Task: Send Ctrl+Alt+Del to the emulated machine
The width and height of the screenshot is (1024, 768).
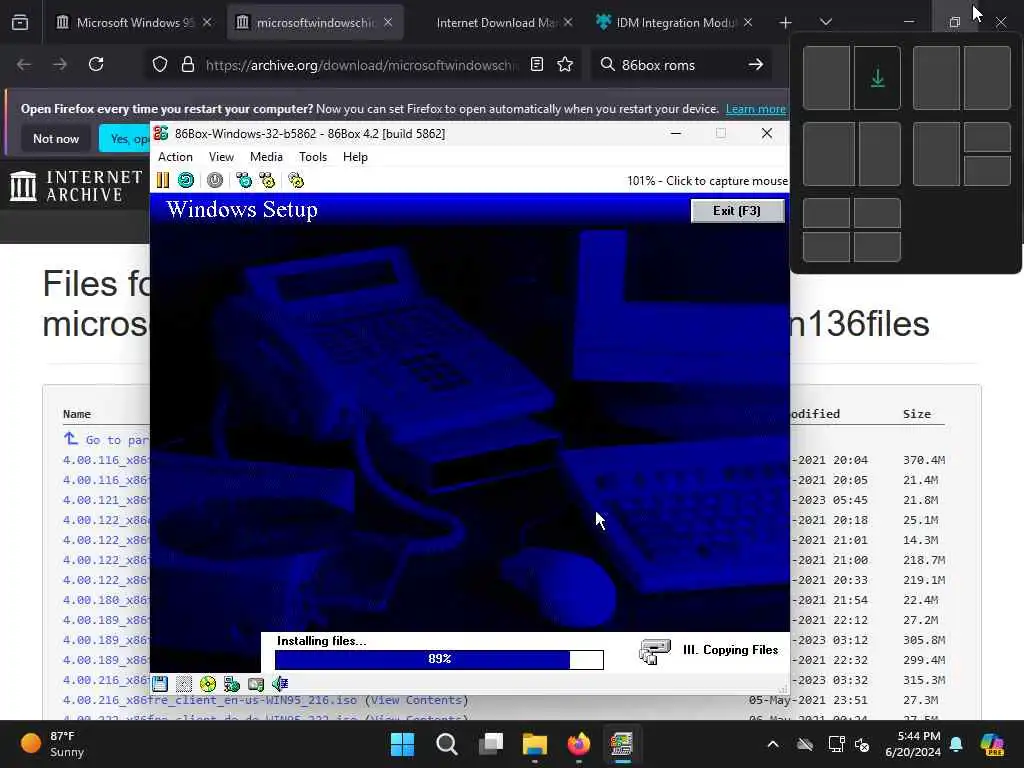Action: (x=244, y=180)
